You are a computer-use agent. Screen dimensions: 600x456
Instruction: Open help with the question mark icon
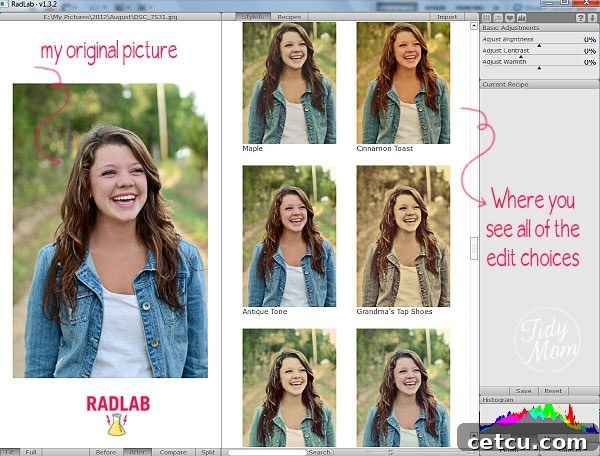581,18
